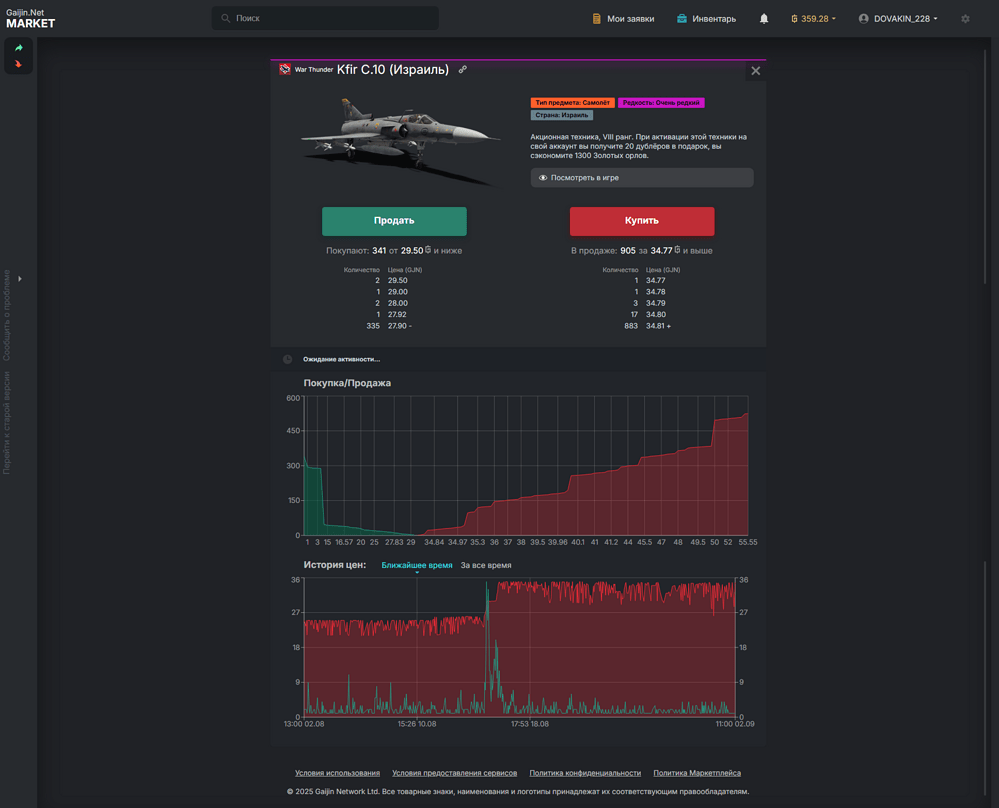999x808 pixels.
Task: Click the blue inventory briefcase icon
Action: click(682, 18)
